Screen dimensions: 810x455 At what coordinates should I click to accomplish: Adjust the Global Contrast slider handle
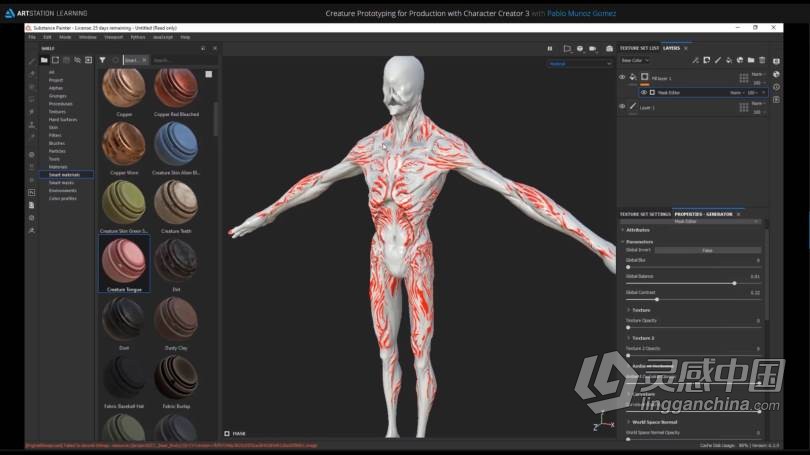(657, 299)
